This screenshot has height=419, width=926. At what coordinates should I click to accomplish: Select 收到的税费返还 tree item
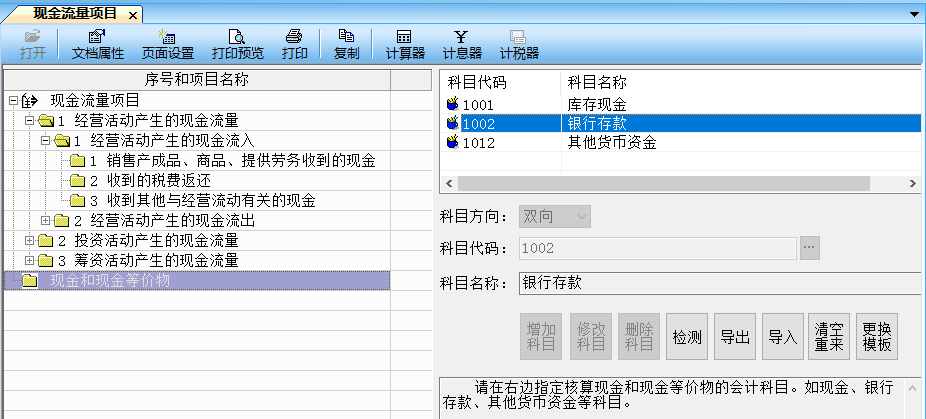click(150, 181)
